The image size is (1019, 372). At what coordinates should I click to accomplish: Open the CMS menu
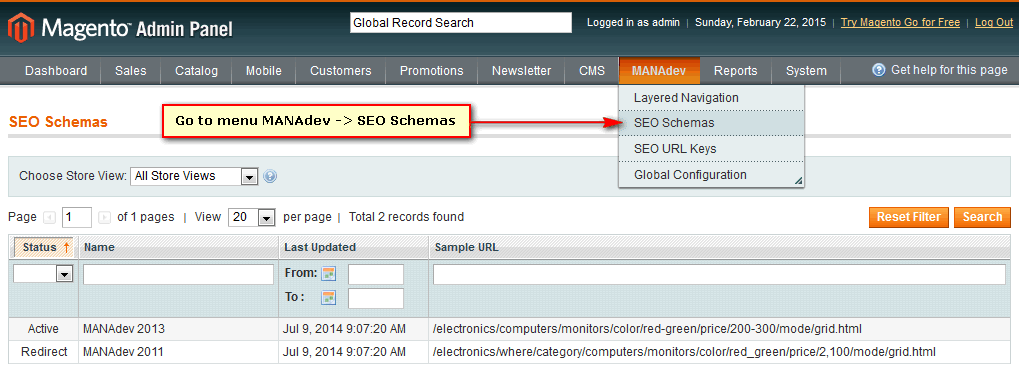click(x=592, y=71)
